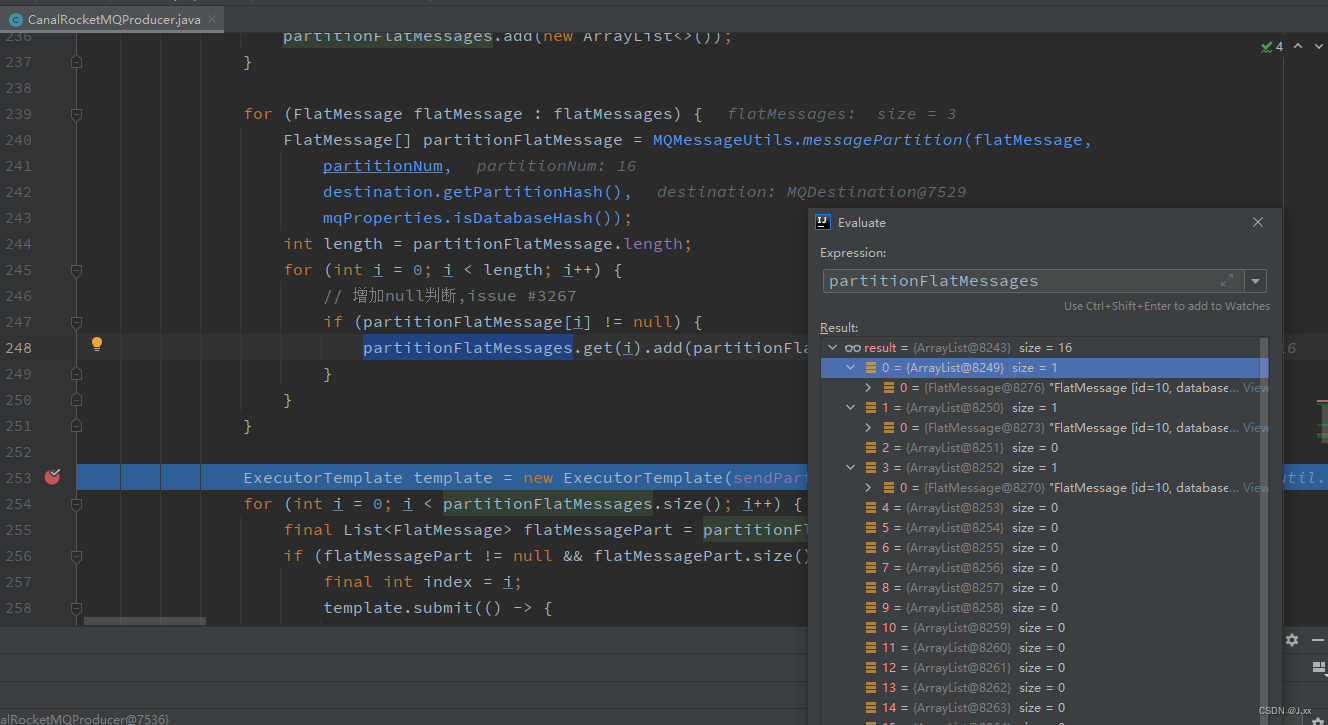Click line number 252 in the gutter
The height and width of the screenshot is (725, 1328).
[18, 452]
